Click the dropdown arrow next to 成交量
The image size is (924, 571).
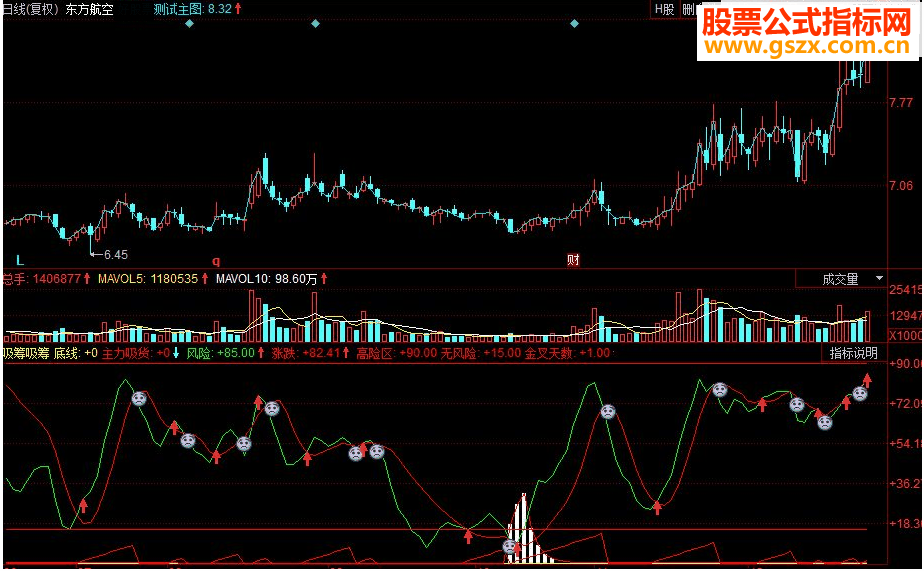click(x=879, y=278)
